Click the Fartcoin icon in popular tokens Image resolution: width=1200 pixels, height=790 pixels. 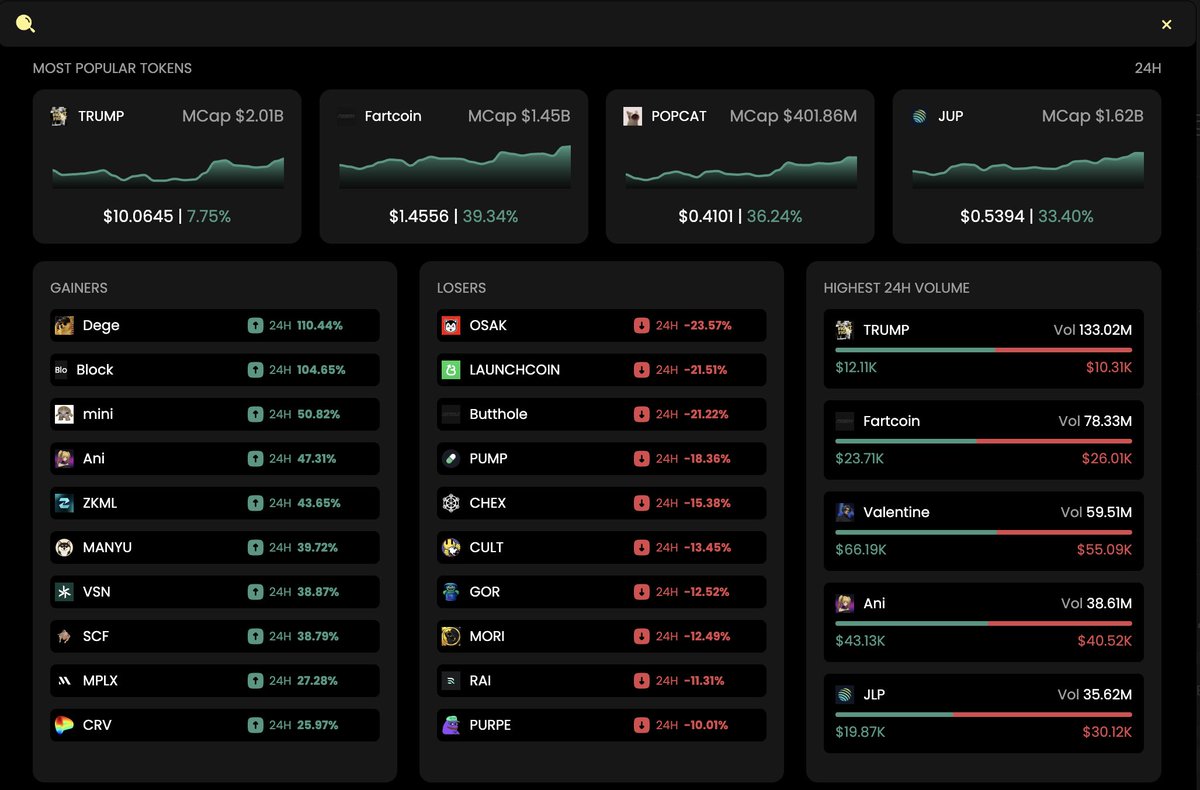point(346,116)
